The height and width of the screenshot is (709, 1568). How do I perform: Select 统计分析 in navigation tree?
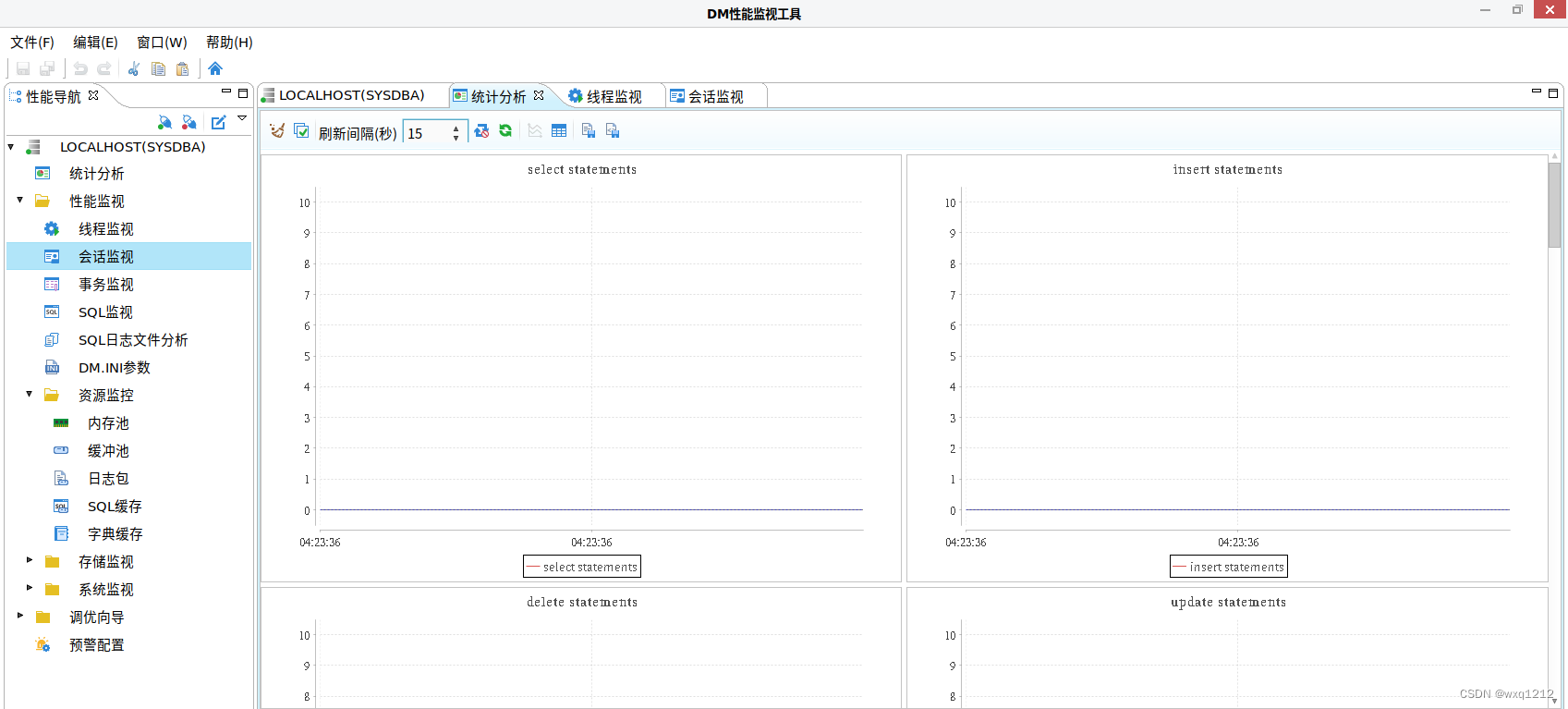coord(96,174)
